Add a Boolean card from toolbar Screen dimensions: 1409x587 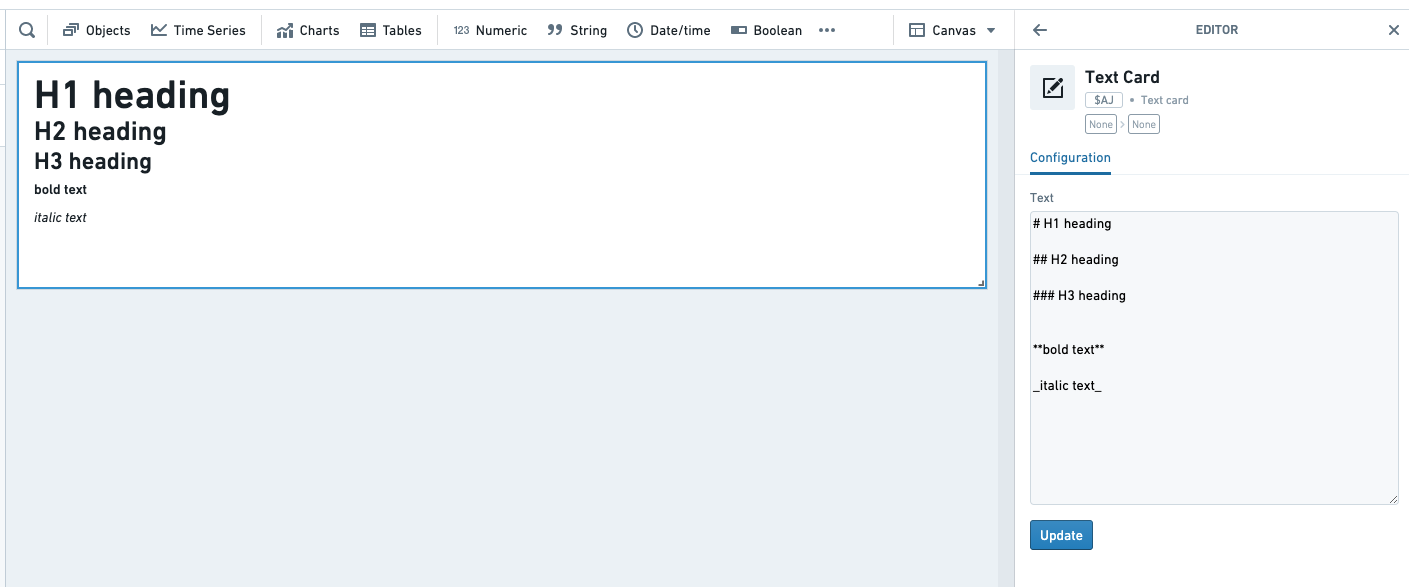(766, 30)
